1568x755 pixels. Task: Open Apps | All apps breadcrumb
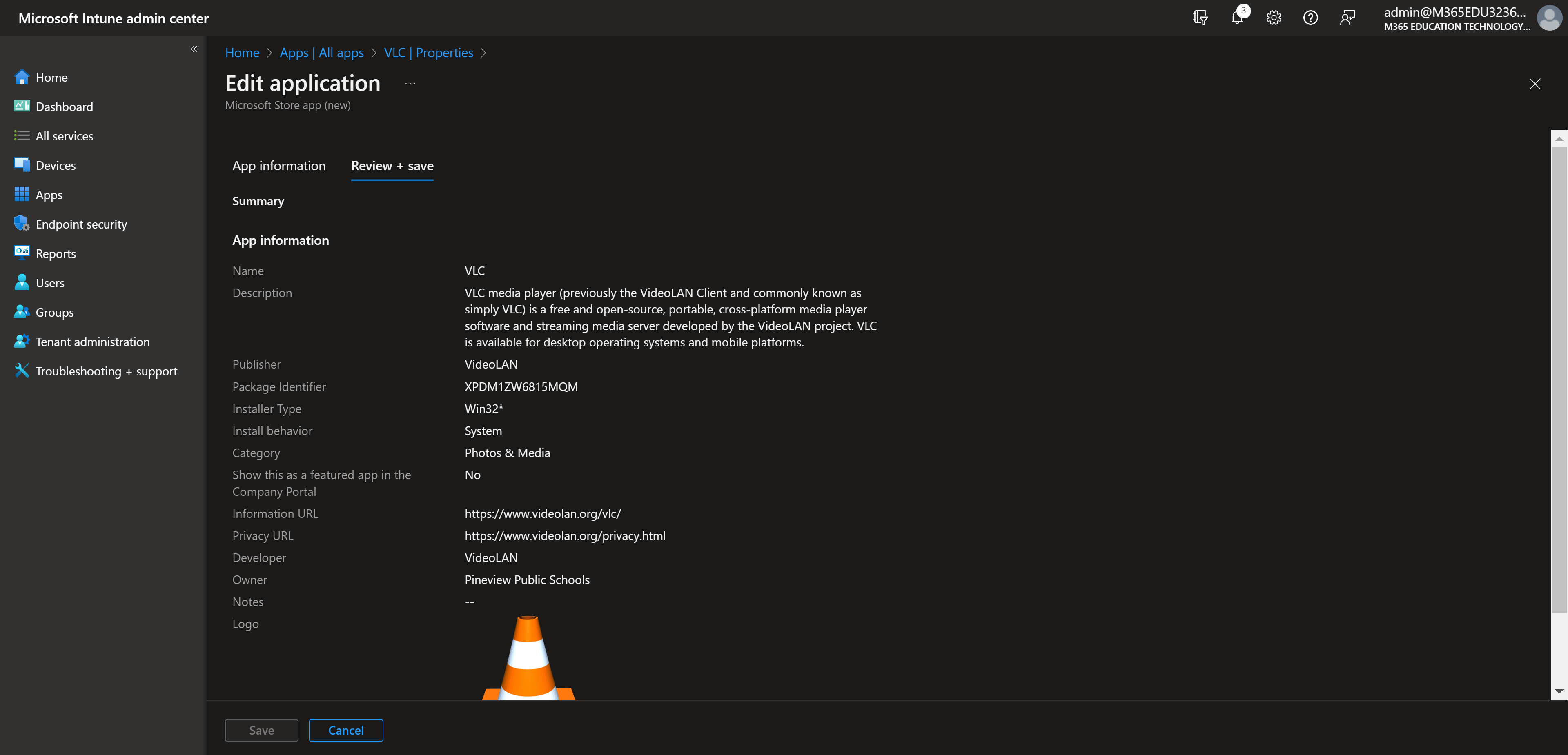[x=321, y=53]
